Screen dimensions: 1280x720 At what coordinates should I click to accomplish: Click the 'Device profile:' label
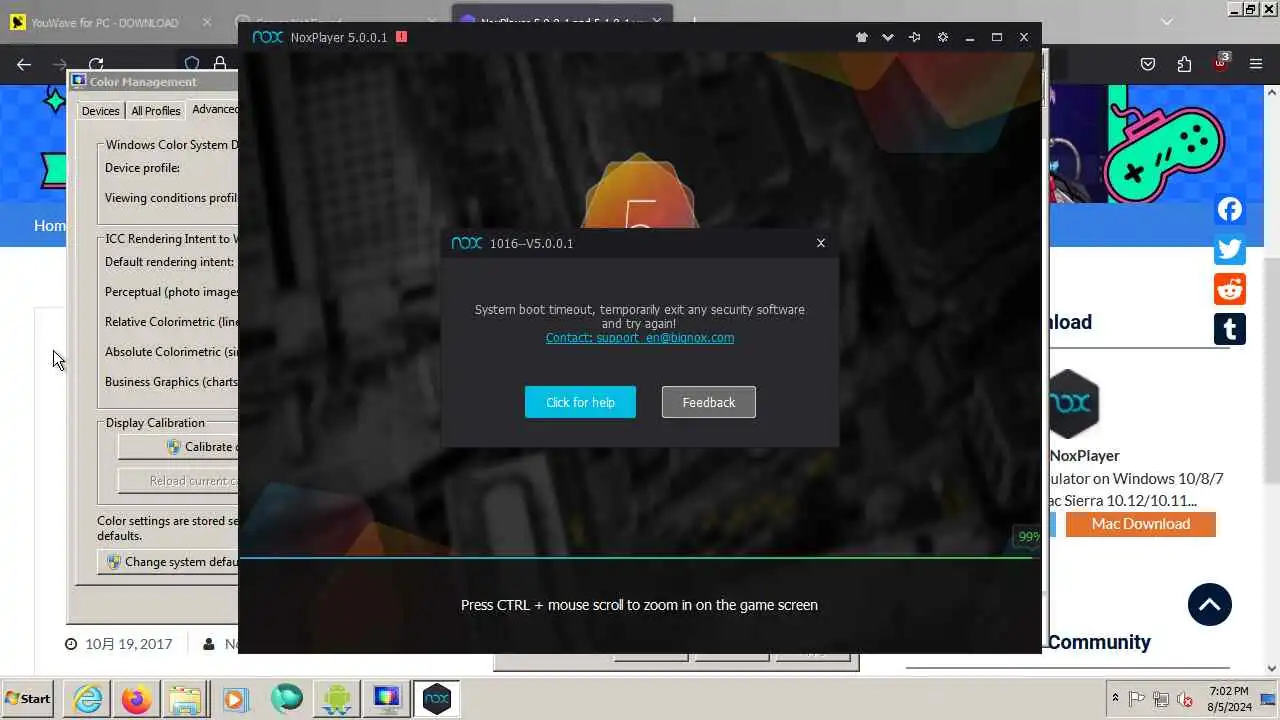(x=142, y=168)
